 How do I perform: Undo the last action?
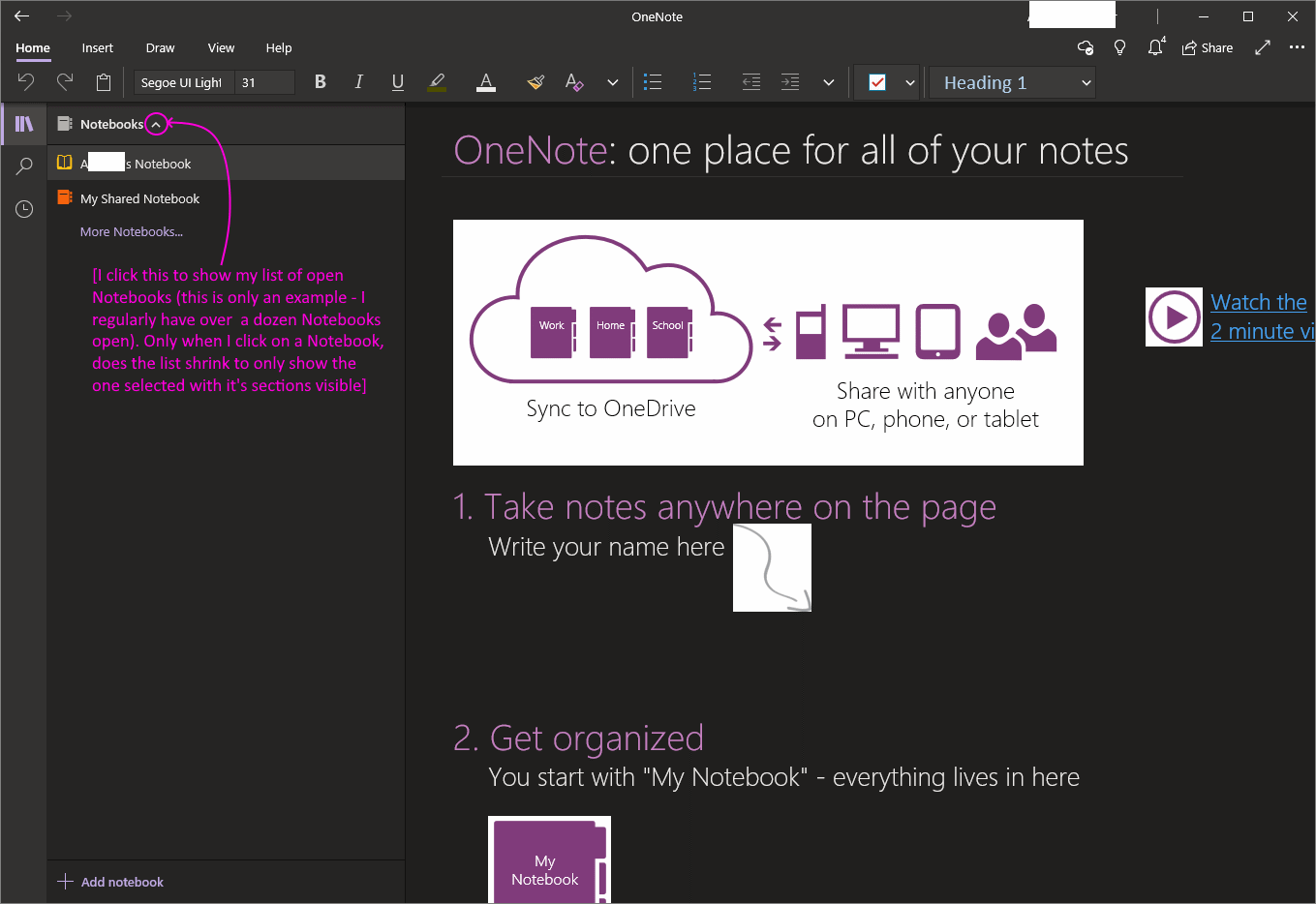click(26, 82)
